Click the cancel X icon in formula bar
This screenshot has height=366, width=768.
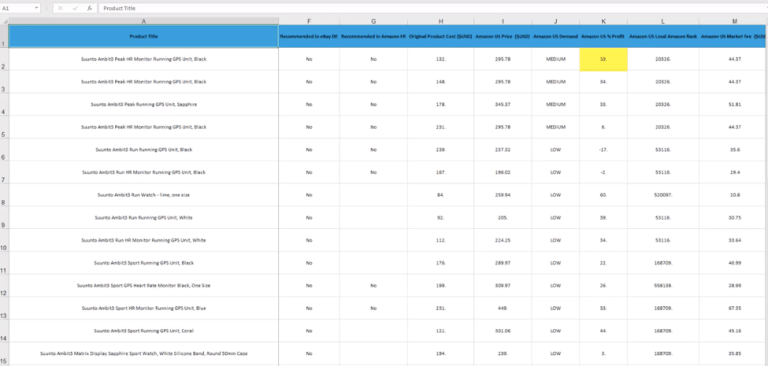tap(60, 8)
